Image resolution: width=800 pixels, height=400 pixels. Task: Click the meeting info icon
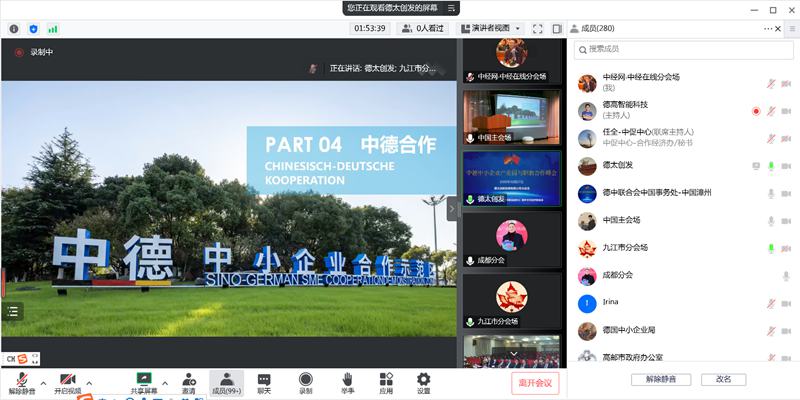point(14,29)
